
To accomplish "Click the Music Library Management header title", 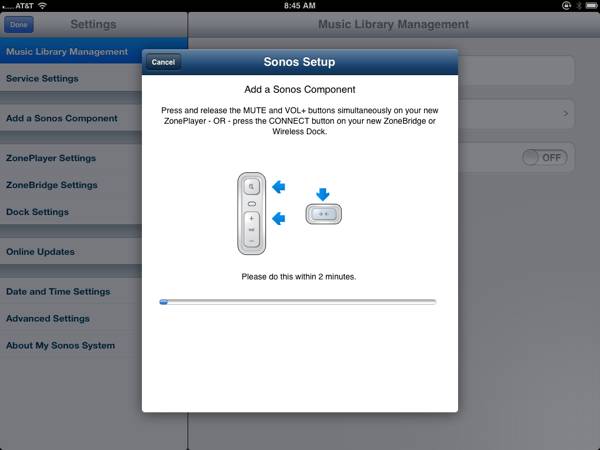I will tap(393, 24).
